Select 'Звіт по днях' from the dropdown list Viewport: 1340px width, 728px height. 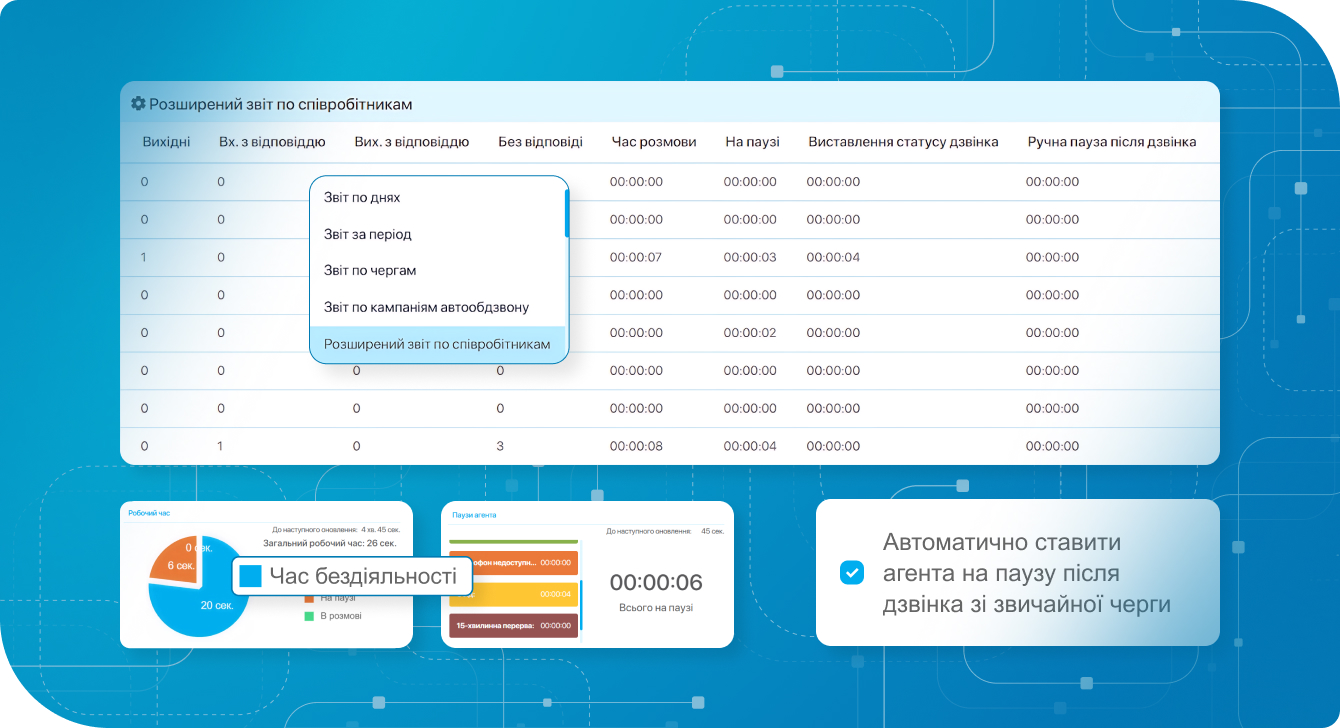tap(362, 198)
